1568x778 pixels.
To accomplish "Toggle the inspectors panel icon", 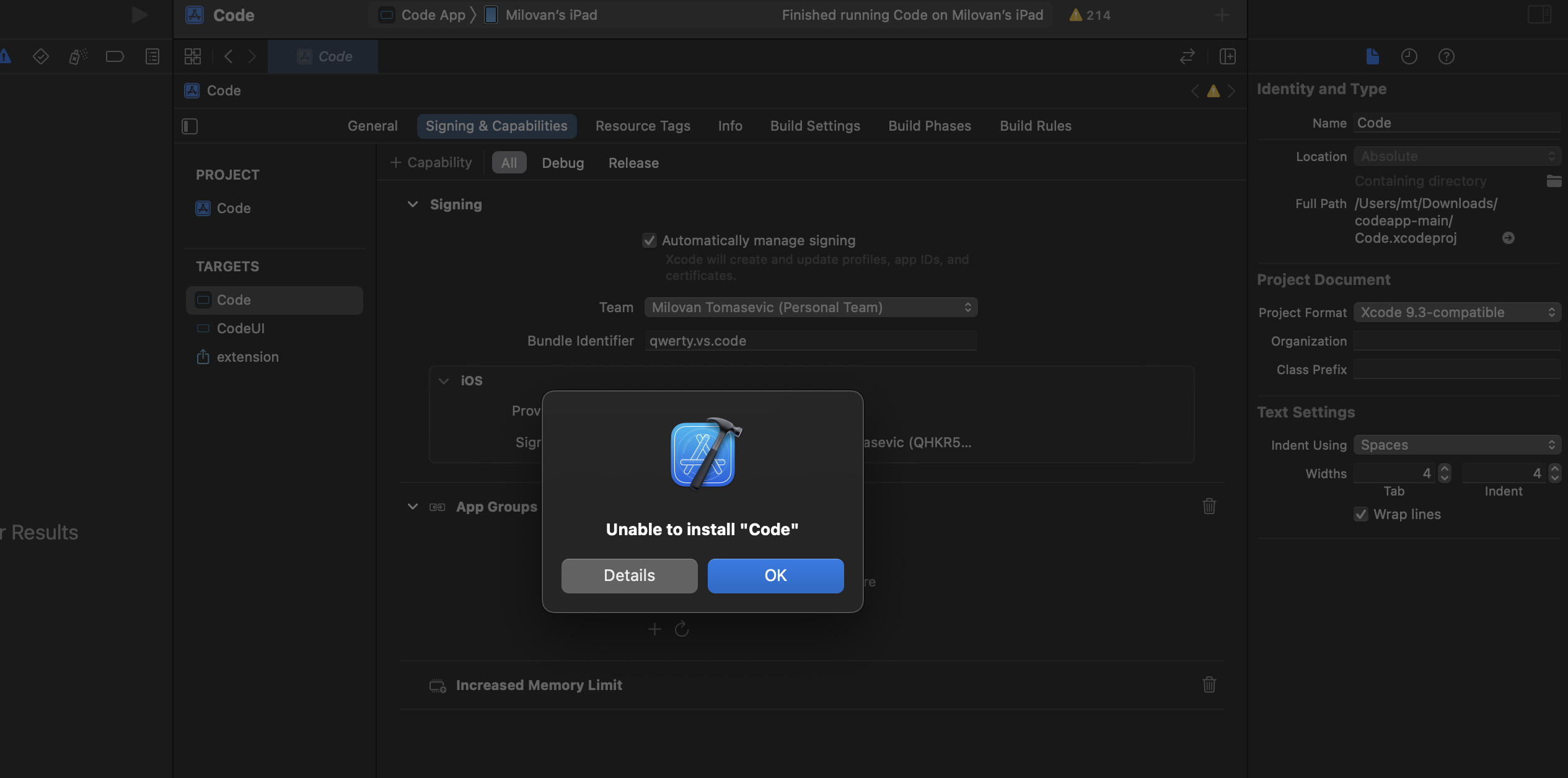I will [1539, 14].
